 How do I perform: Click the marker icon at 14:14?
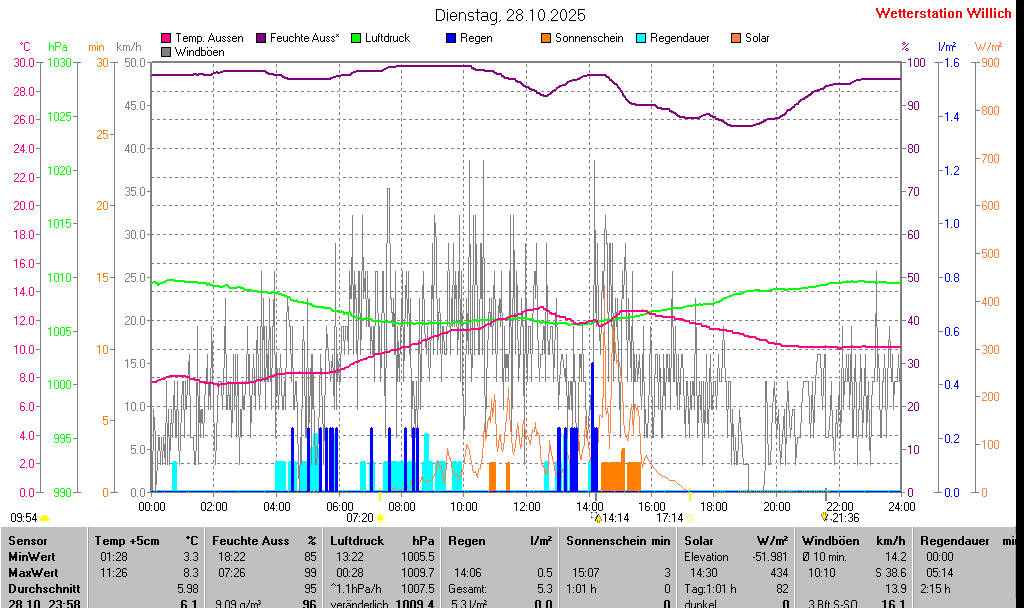click(x=598, y=518)
